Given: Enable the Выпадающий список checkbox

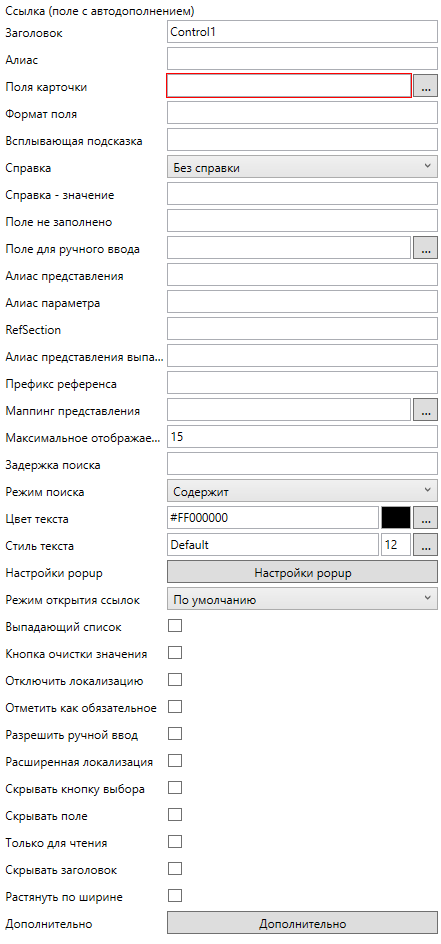Looking at the screenshot, I should (174, 626).
